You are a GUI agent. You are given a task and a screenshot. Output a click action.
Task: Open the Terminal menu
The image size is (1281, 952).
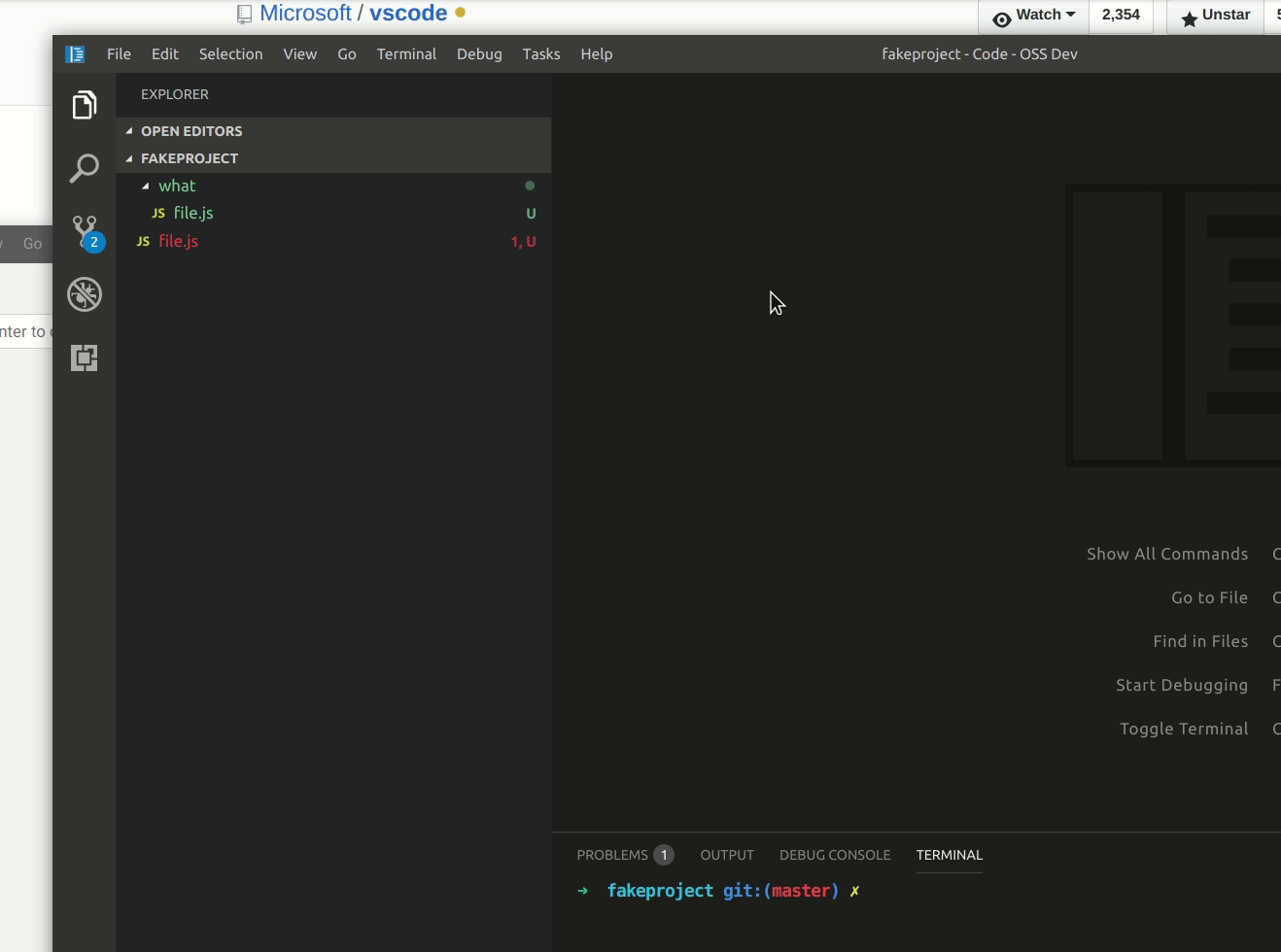tap(406, 54)
